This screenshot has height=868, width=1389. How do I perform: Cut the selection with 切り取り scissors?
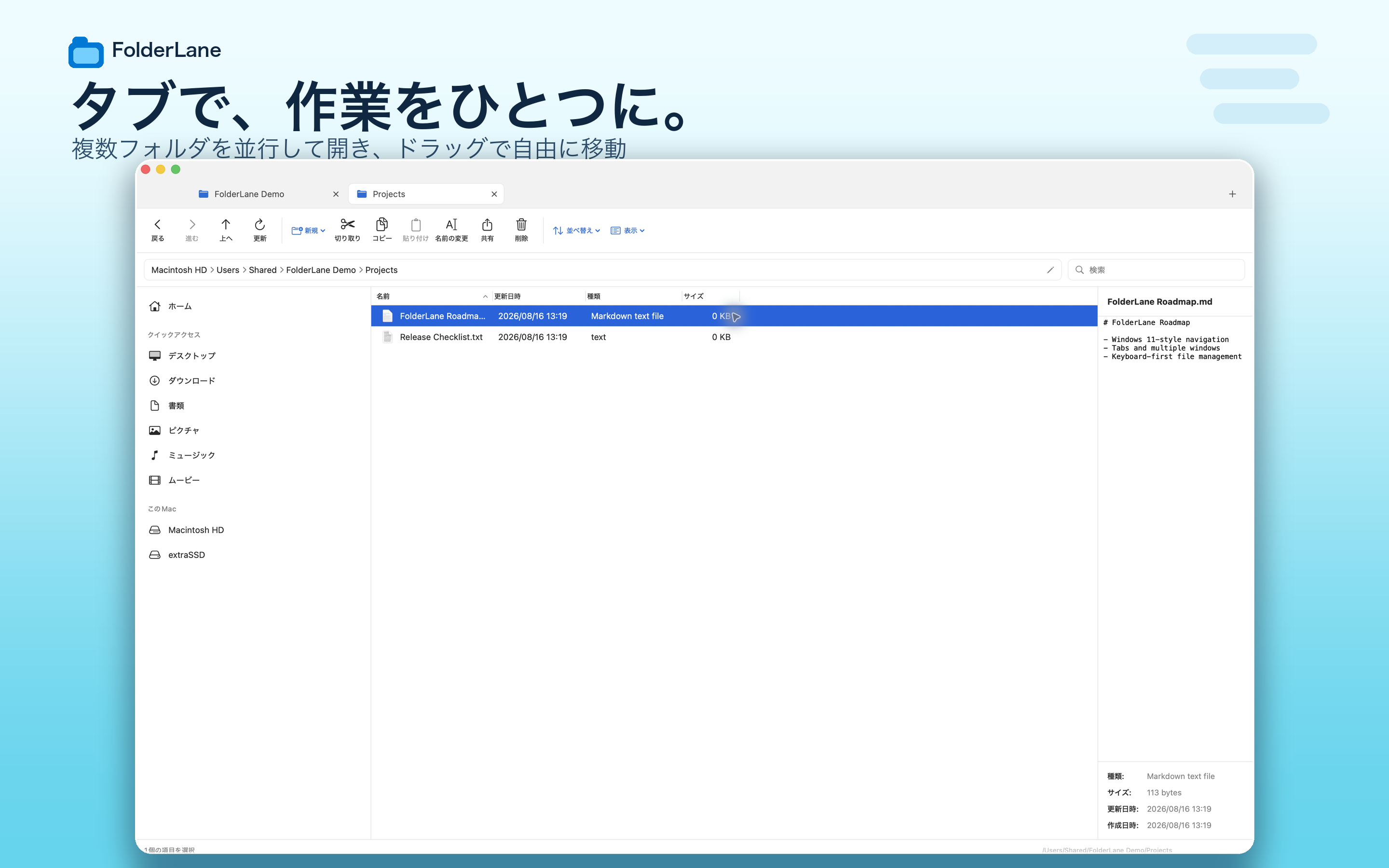[347, 230]
